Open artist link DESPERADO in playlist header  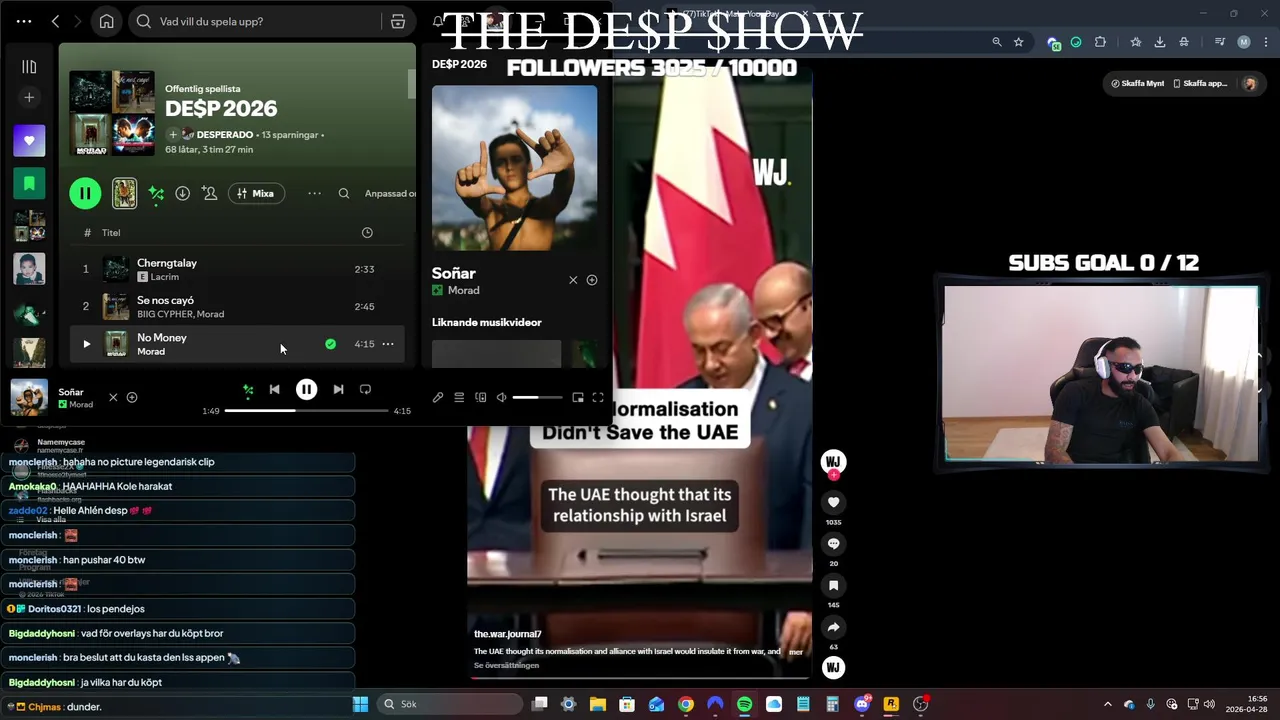pos(224,134)
